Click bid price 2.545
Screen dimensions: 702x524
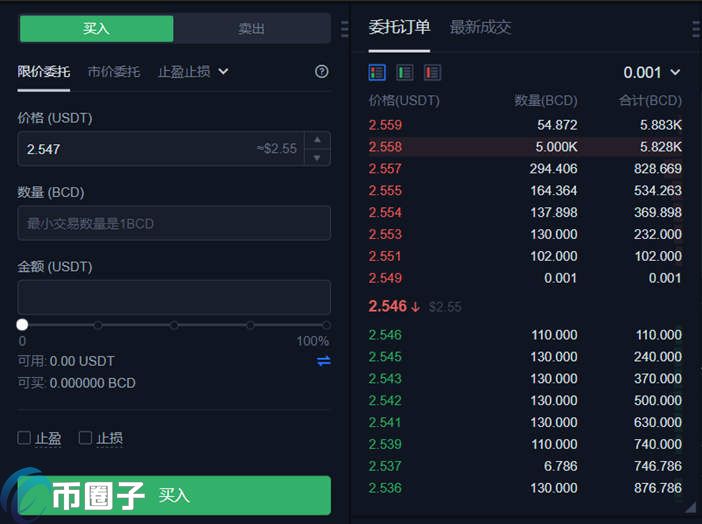pyautogui.click(x=385, y=357)
